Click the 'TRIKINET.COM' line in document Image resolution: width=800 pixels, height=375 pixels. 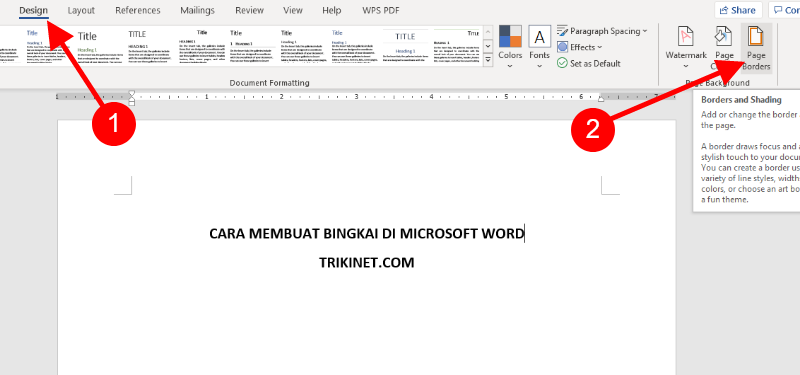click(366, 263)
